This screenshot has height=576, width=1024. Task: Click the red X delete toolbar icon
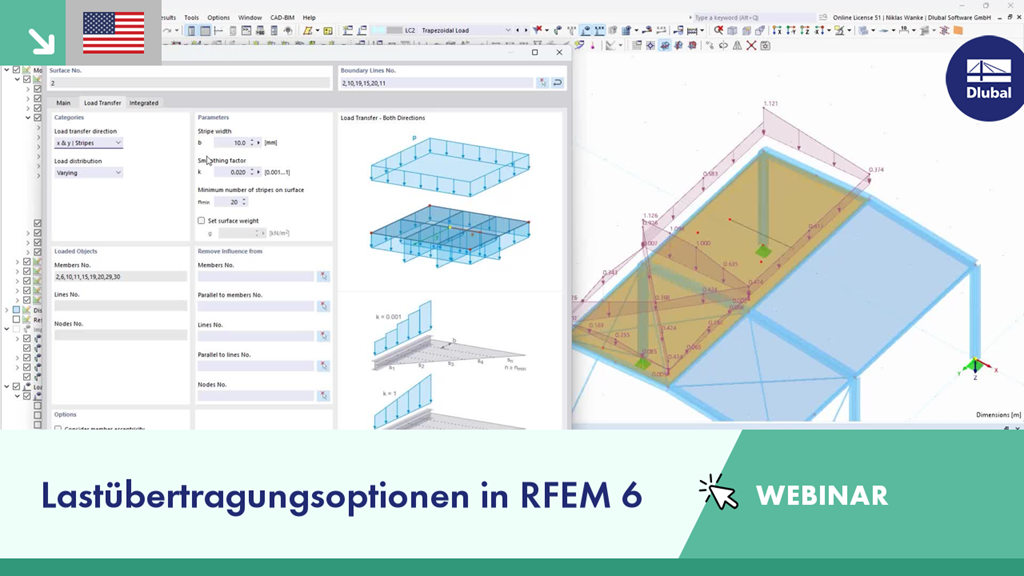point(751,46)
